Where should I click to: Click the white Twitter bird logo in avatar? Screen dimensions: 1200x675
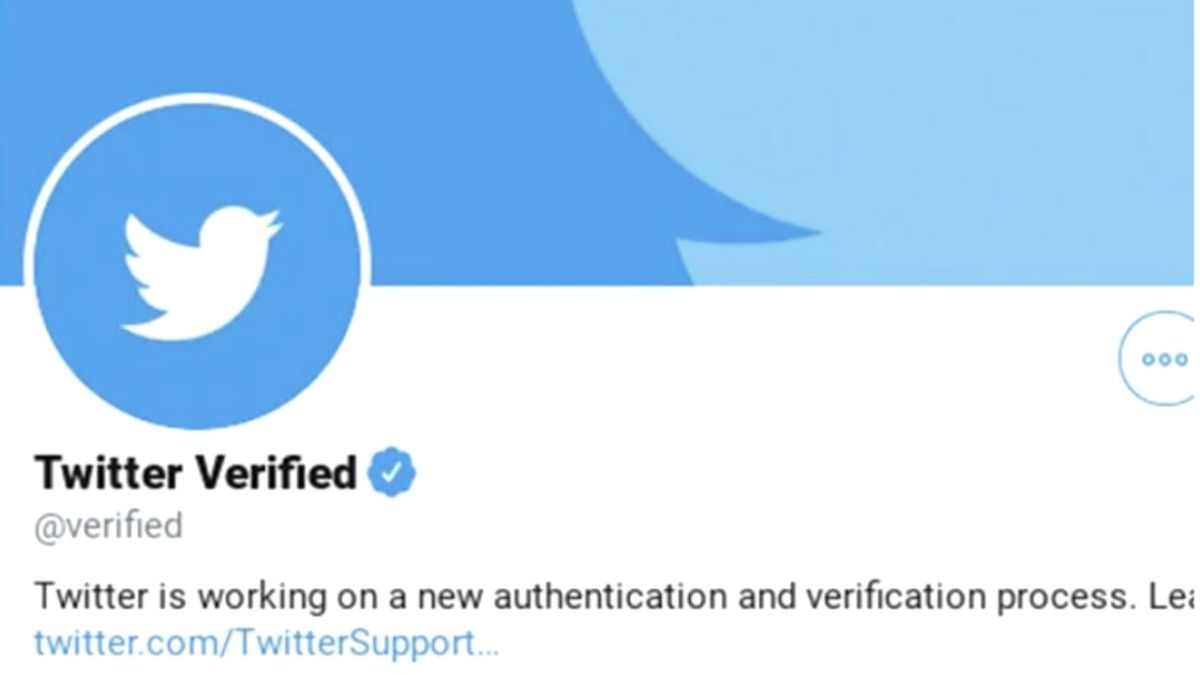[x=200, y=270]
